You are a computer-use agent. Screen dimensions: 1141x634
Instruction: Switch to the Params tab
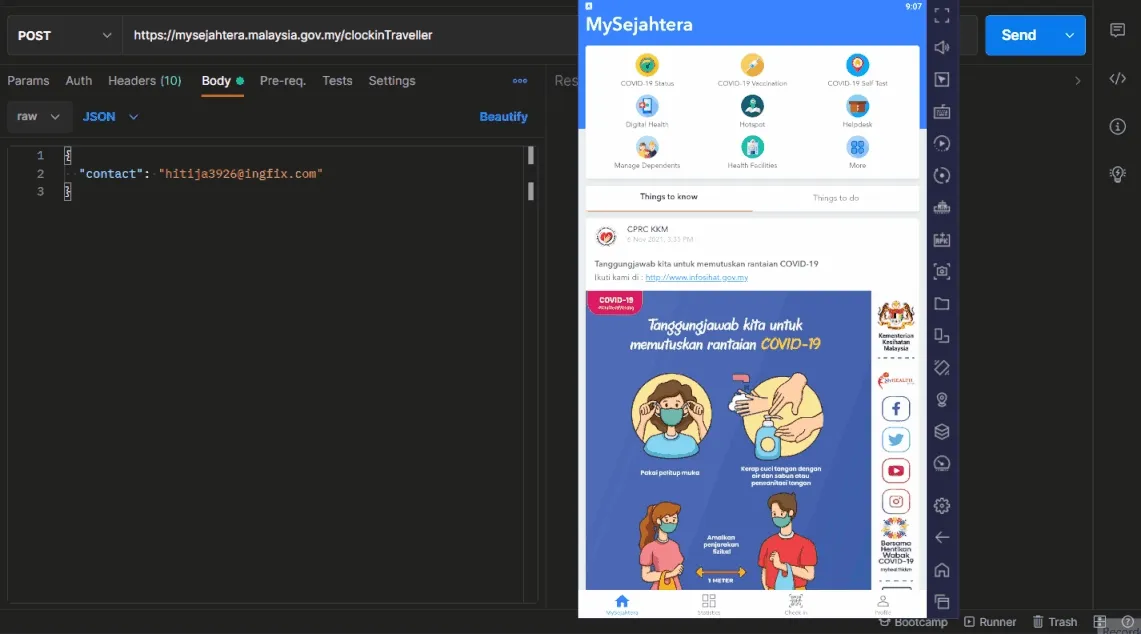click(x=28, y=81)
